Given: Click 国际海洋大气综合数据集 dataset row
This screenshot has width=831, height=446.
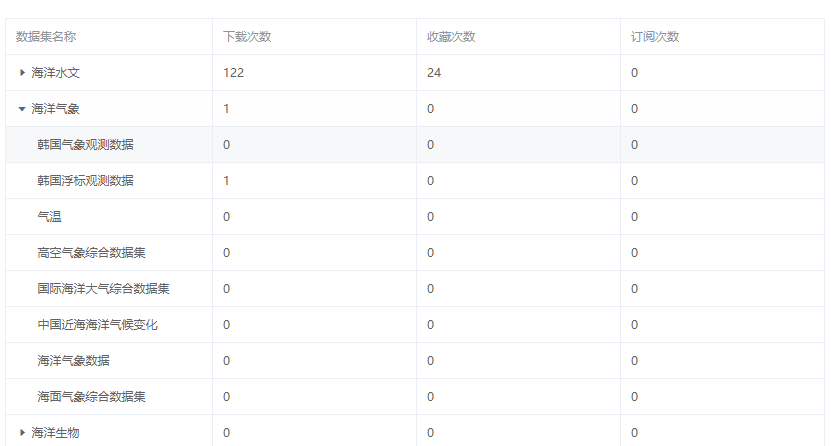Looking at the screenshot, I should click(x=415, y=289).
